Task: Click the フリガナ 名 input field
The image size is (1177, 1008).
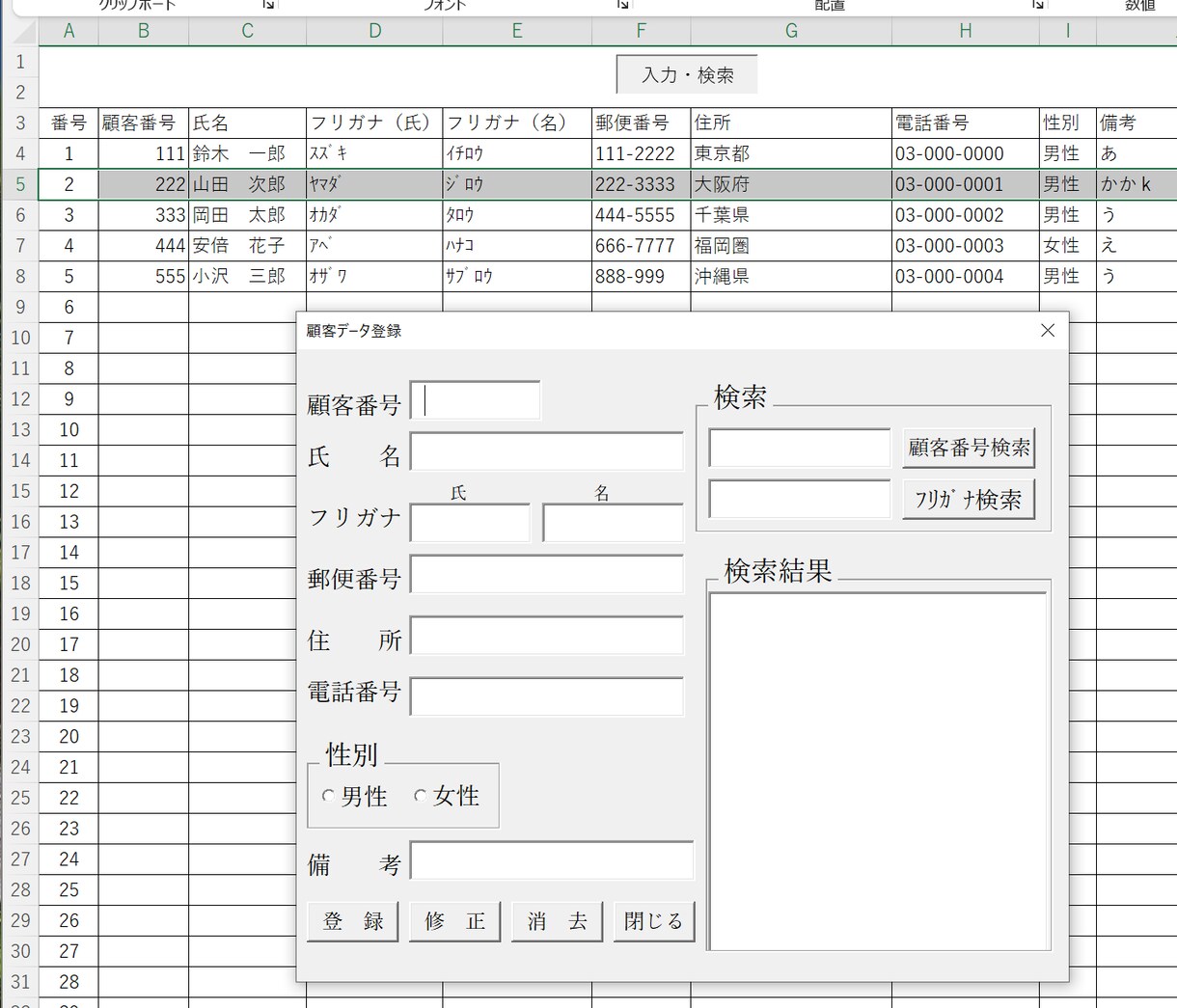Action: [613, 523]
